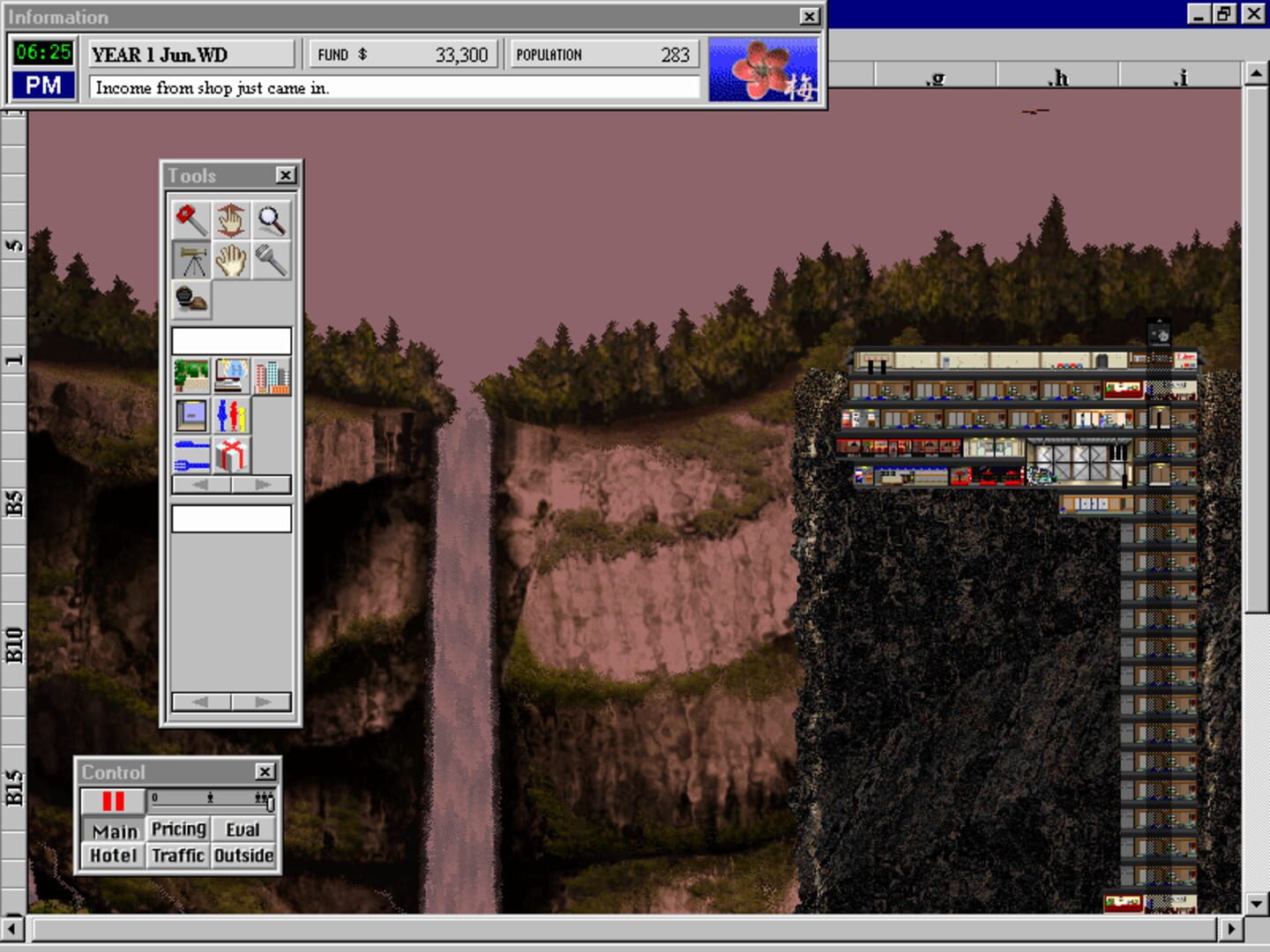Select the open hand grab tool

pos(231,260)
